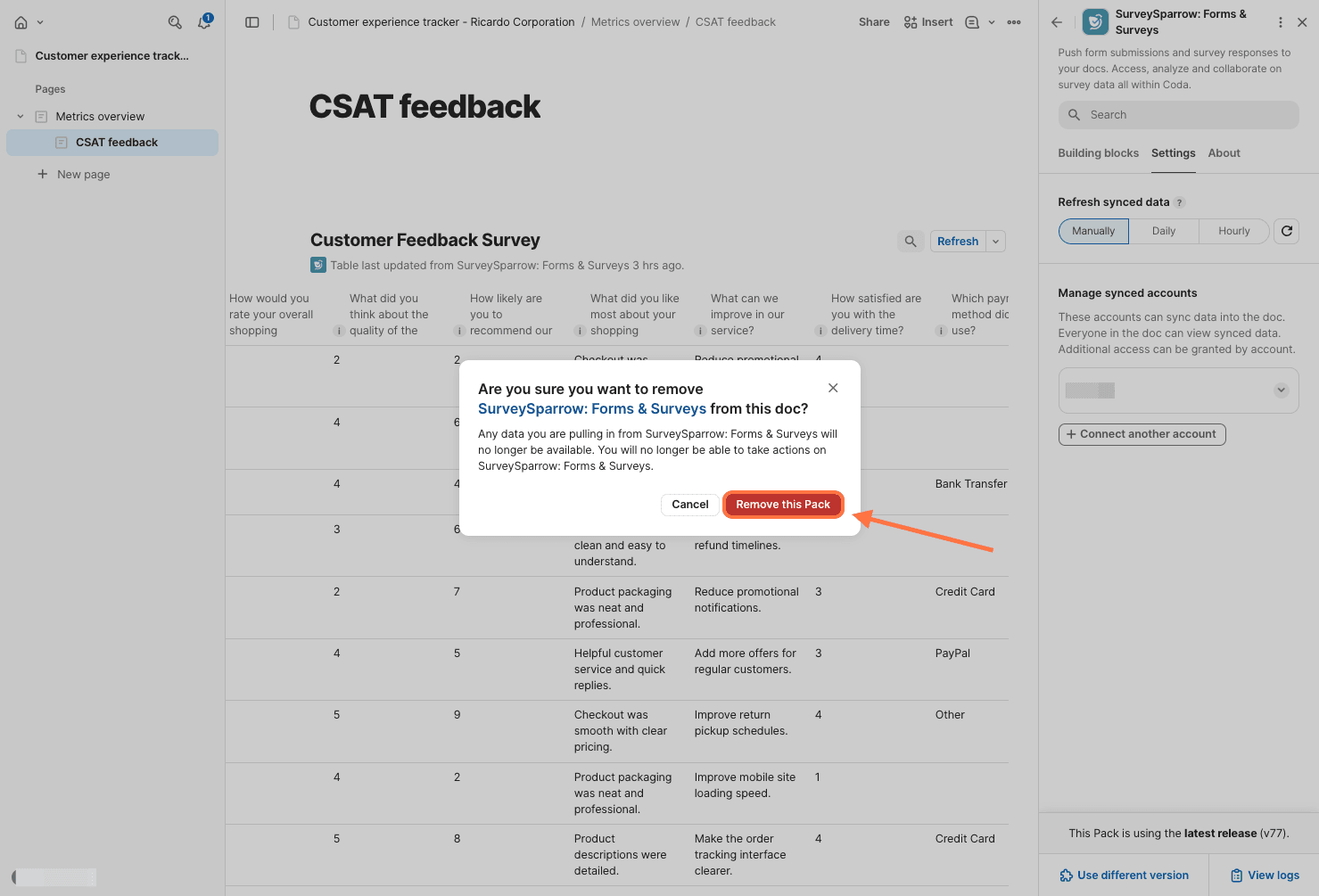Select Manually refresh option
The height and width of the screenshot is (896, 1319).
click(x=1093, y=231)
